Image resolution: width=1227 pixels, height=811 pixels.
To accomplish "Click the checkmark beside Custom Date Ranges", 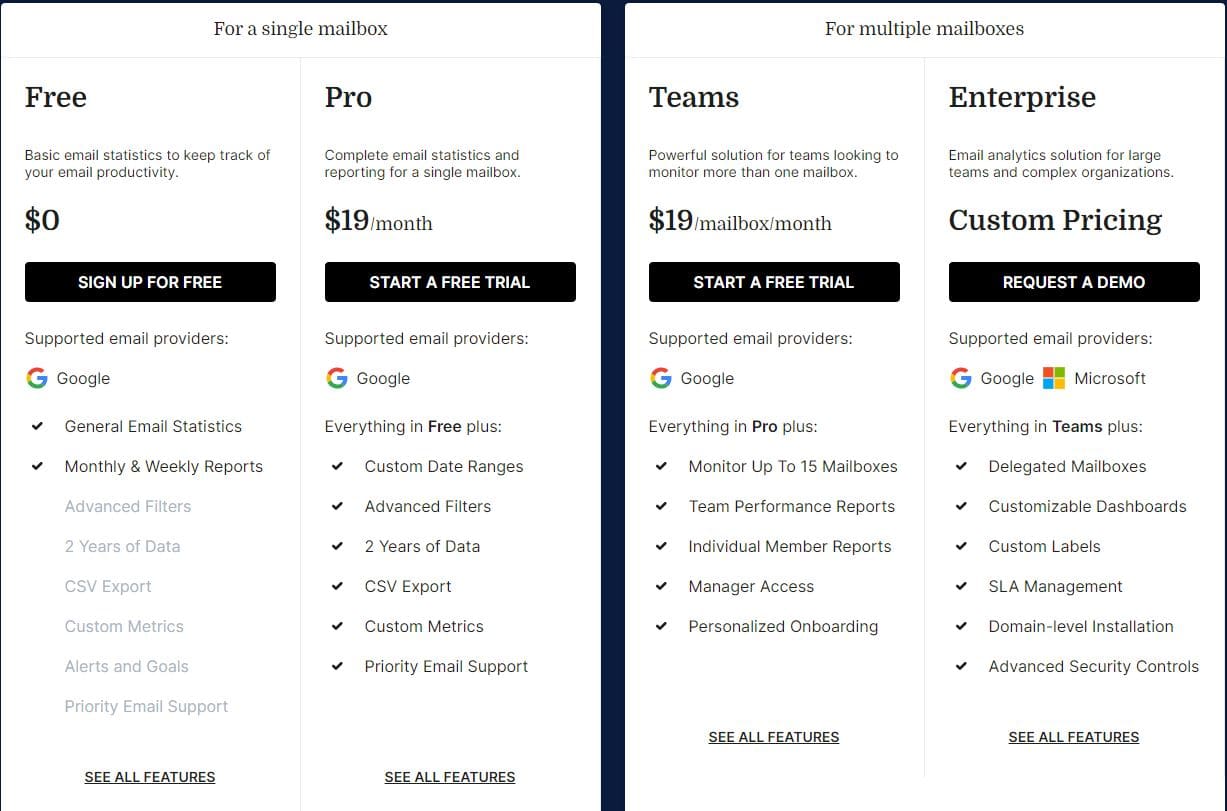I will 338,466.
